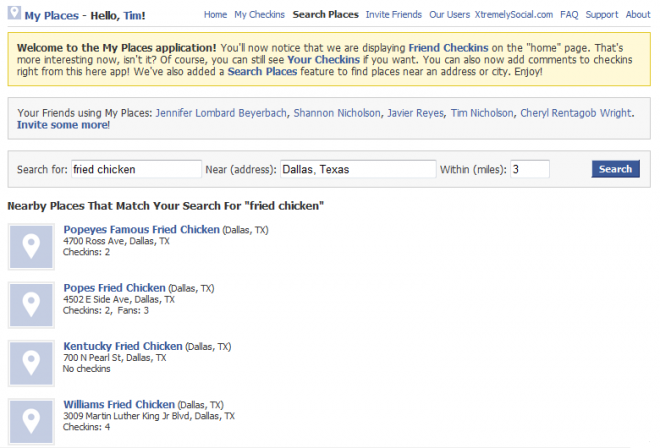Open the XtremelySocial.com link

[x=514, y=15]
